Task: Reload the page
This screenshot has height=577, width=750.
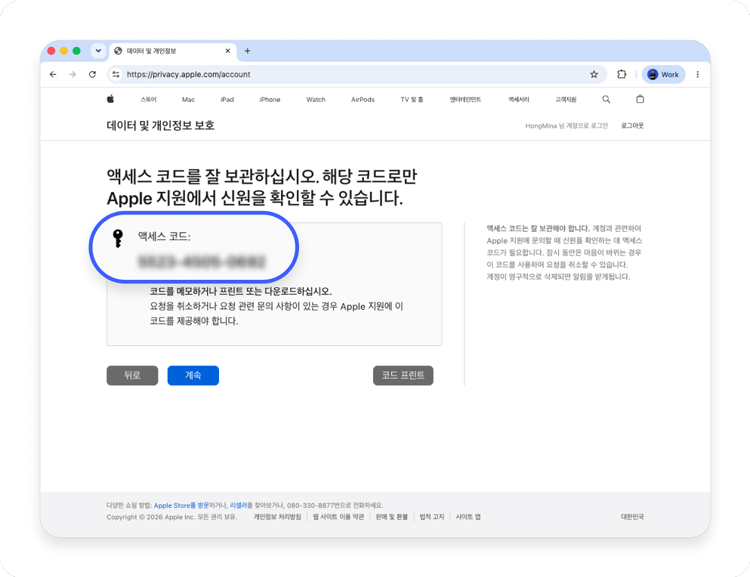Action: point(92,74)
